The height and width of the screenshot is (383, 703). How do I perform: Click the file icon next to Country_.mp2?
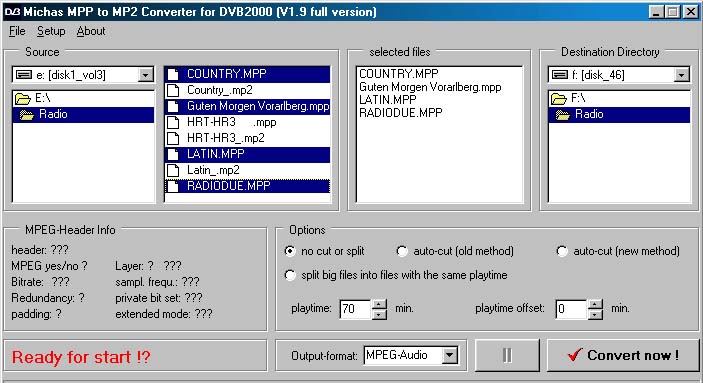coord(173,91)
